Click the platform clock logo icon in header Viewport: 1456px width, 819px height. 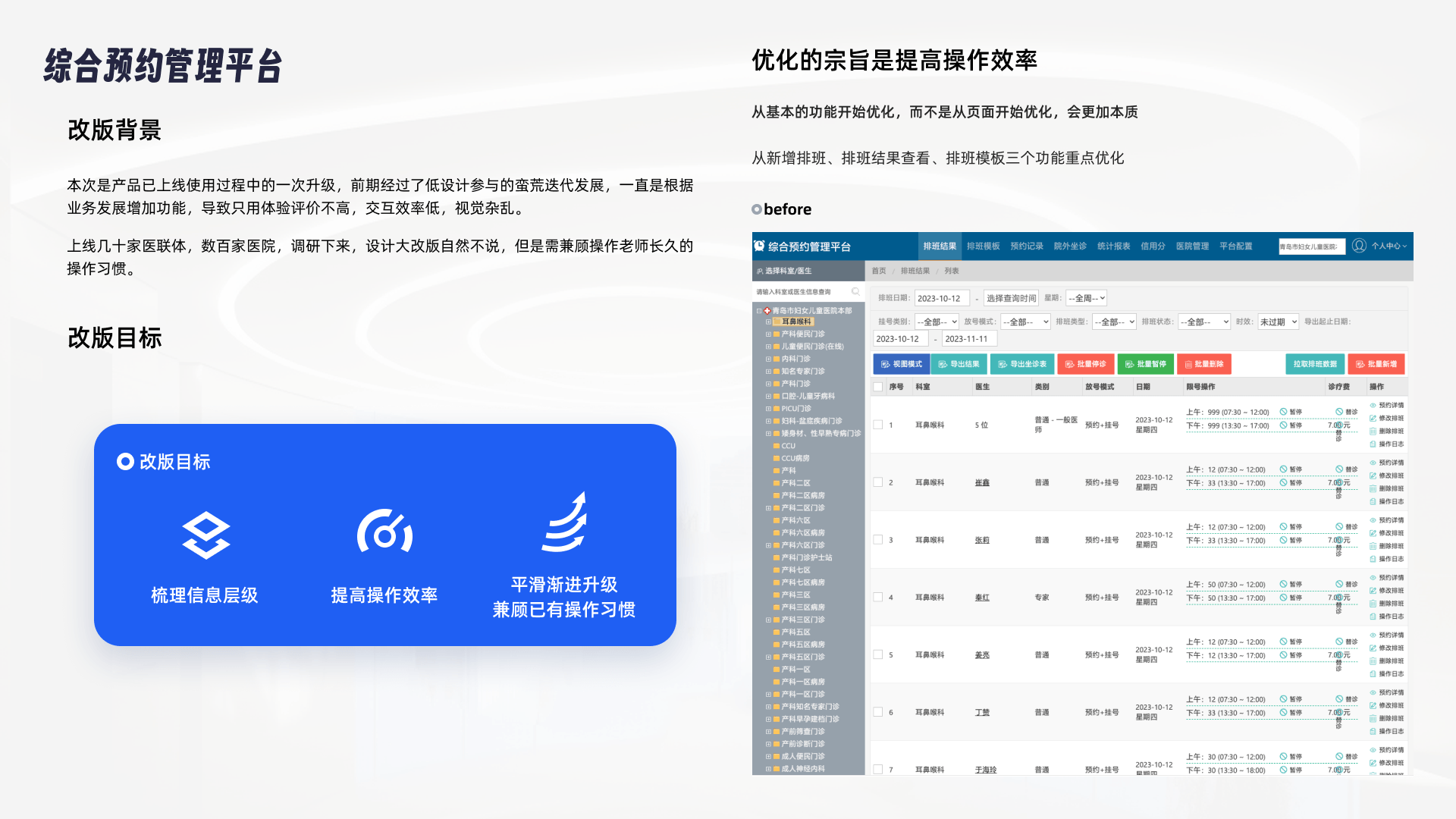(759, 246)
